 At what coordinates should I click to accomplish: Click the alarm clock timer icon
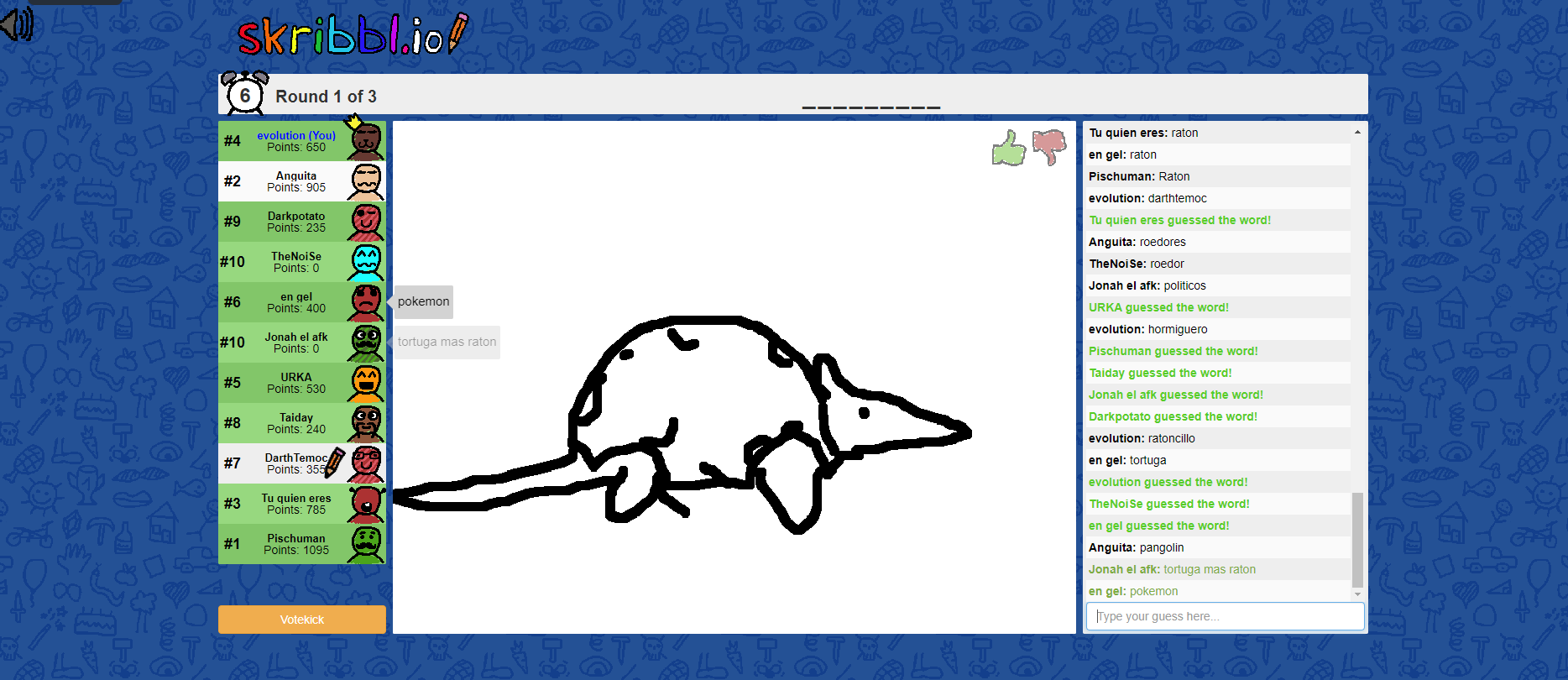click(x=244, y=94)
